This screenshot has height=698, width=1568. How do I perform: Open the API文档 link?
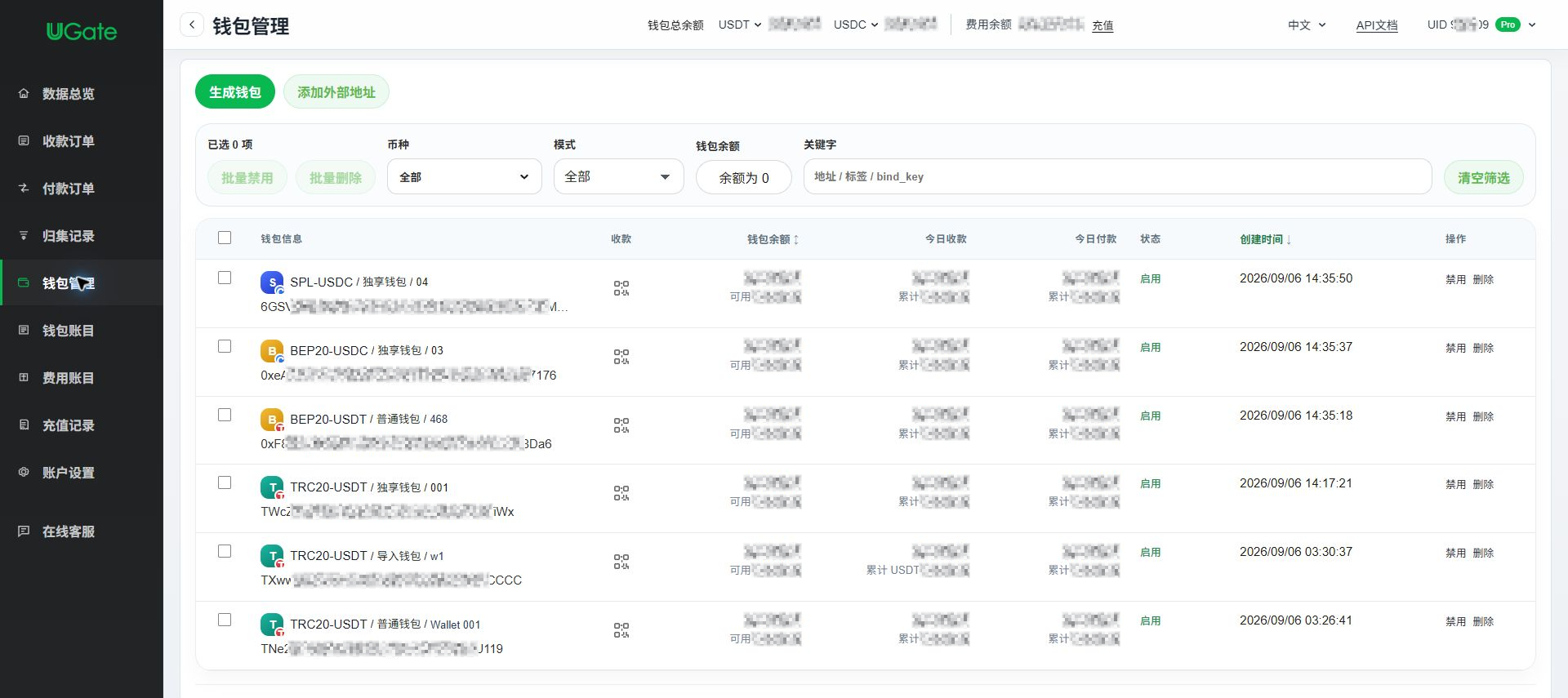point(1377,25)
